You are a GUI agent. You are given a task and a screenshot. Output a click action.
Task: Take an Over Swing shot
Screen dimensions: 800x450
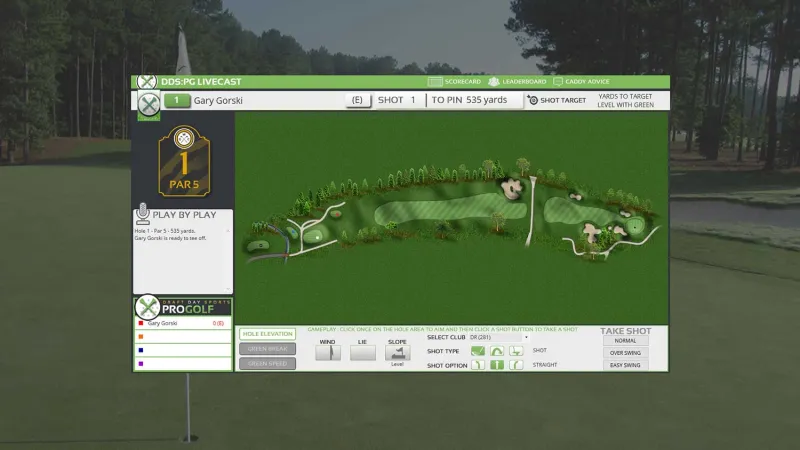625,353
